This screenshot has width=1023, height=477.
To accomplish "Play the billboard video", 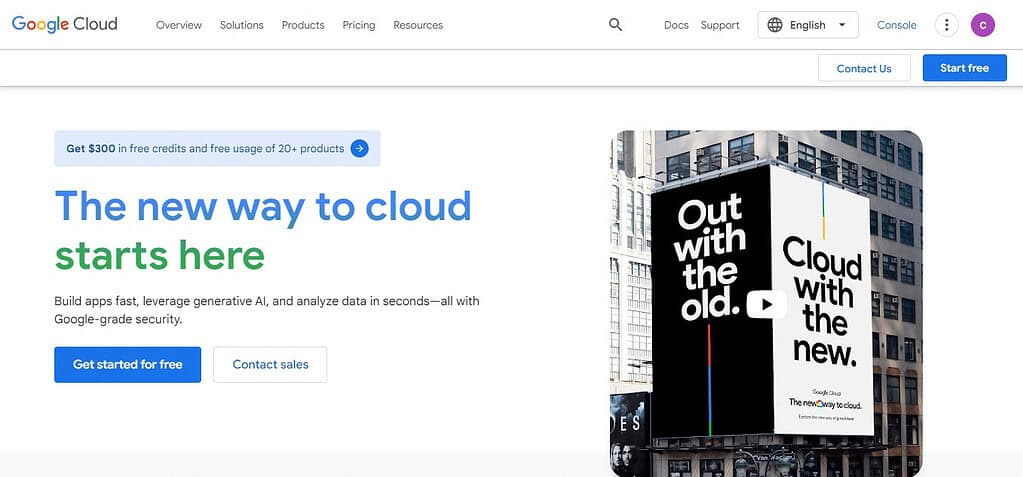I will click(x=766, y=304).
